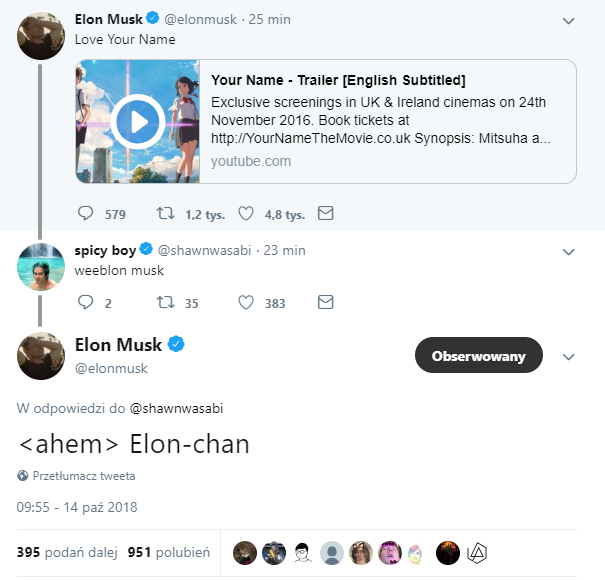Reply to the weeblon musk tweet

[86, 302]
